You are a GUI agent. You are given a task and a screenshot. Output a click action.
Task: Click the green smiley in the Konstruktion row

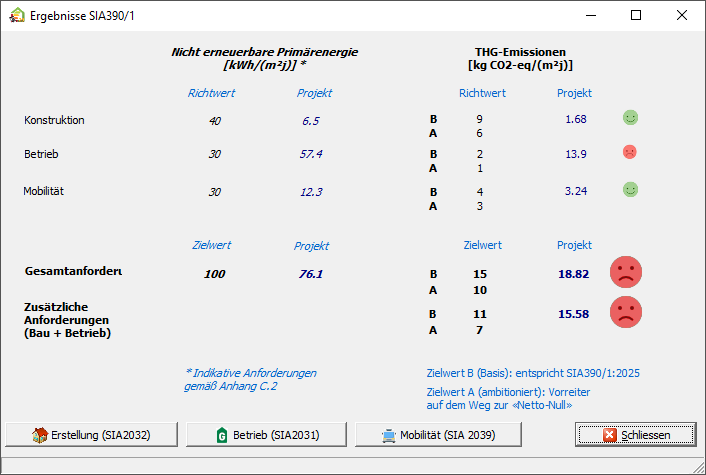point(630,118)
